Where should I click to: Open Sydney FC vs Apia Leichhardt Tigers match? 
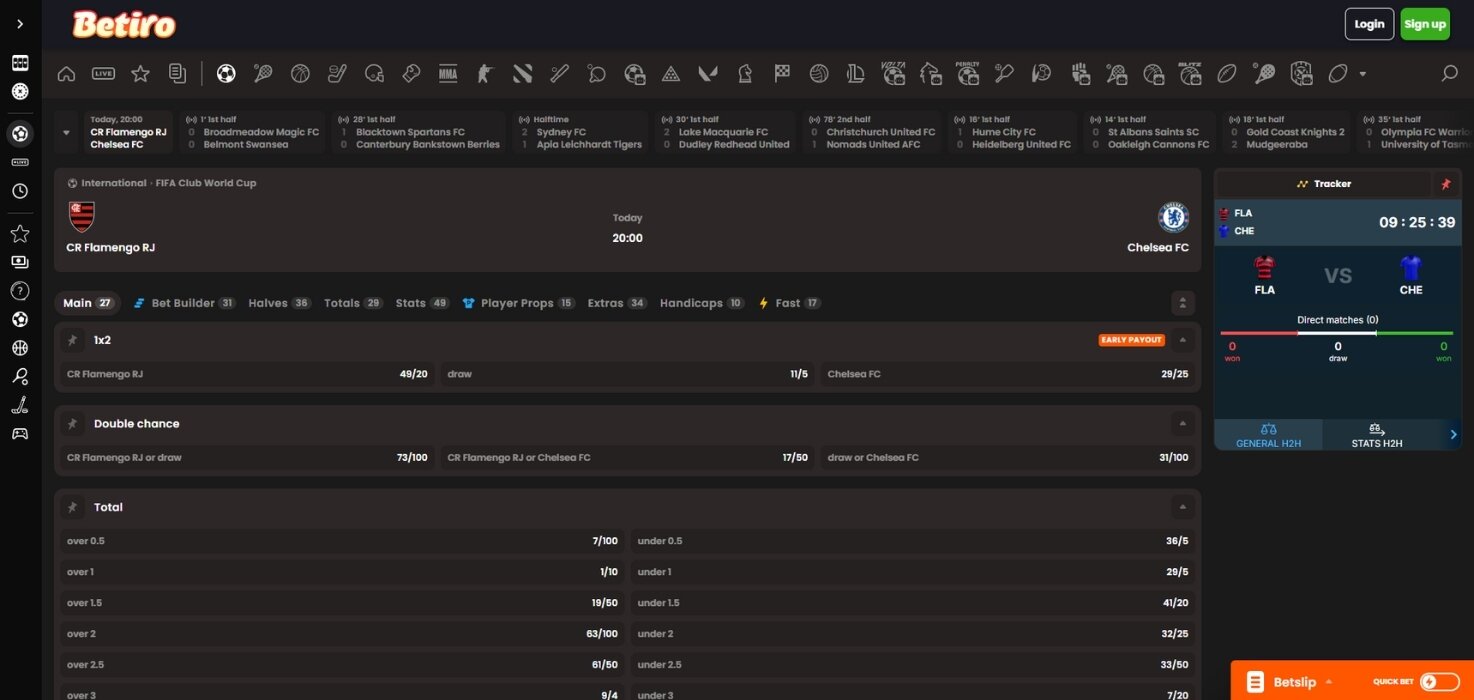click(581, 132)
